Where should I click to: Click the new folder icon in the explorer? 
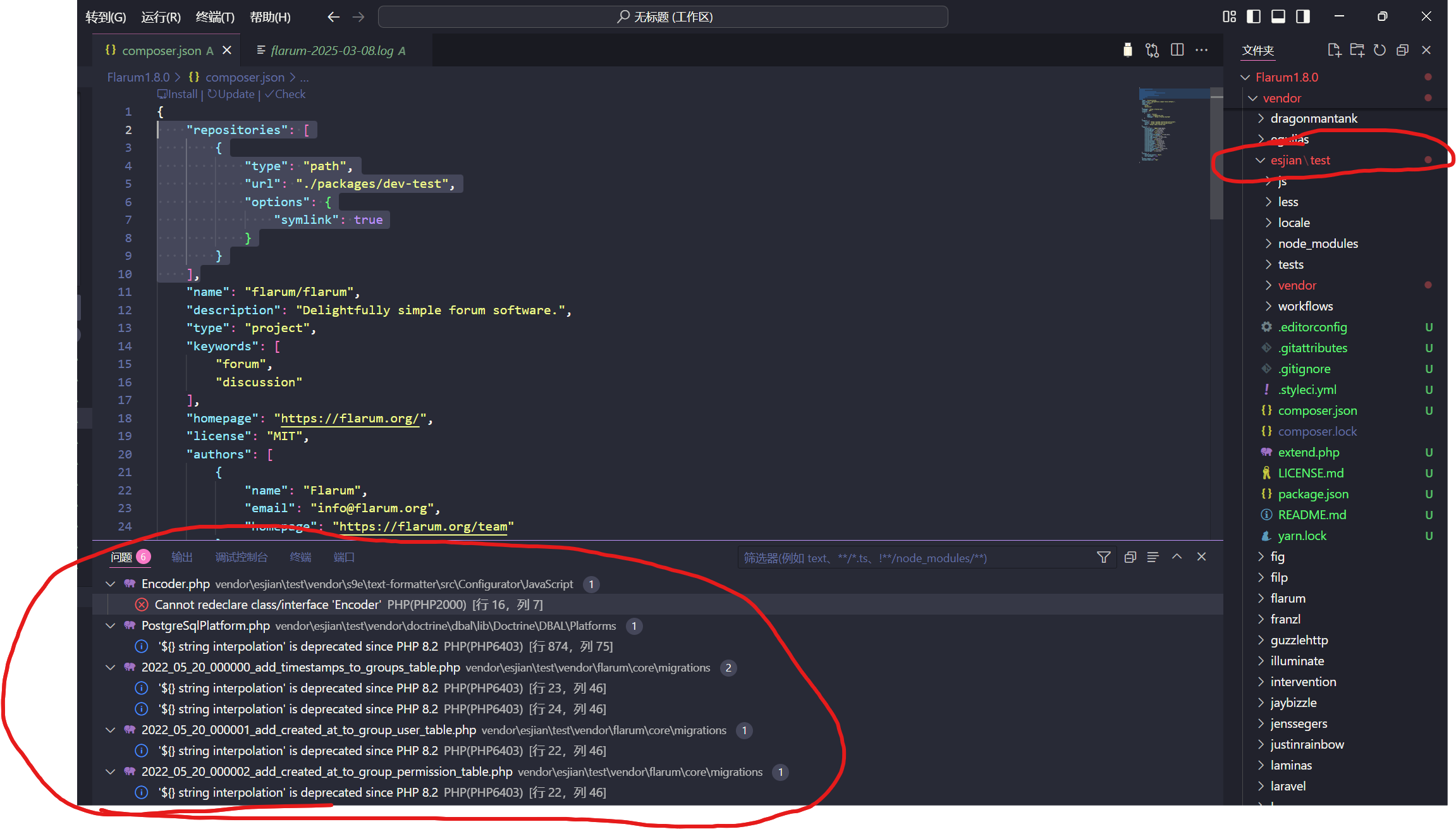[1357, 50]
